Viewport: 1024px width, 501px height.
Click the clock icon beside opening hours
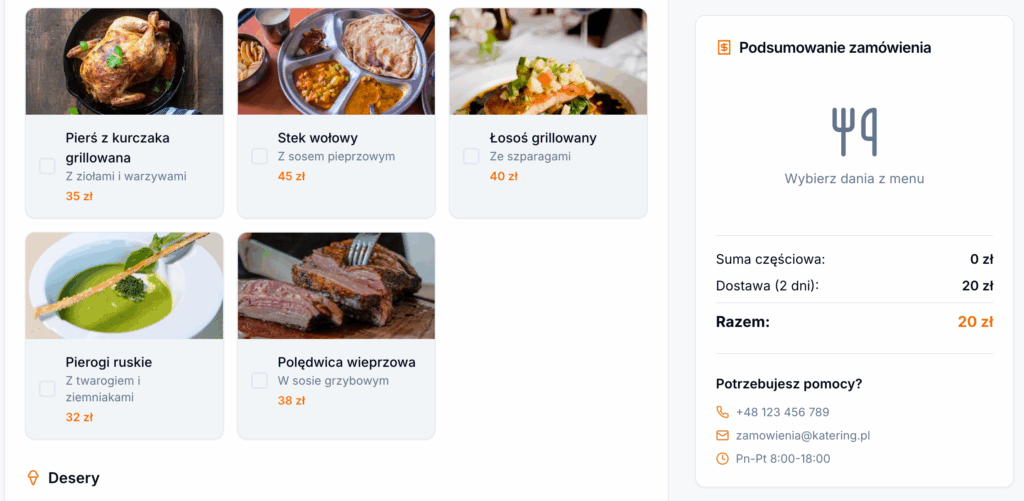tap(723, 459)
